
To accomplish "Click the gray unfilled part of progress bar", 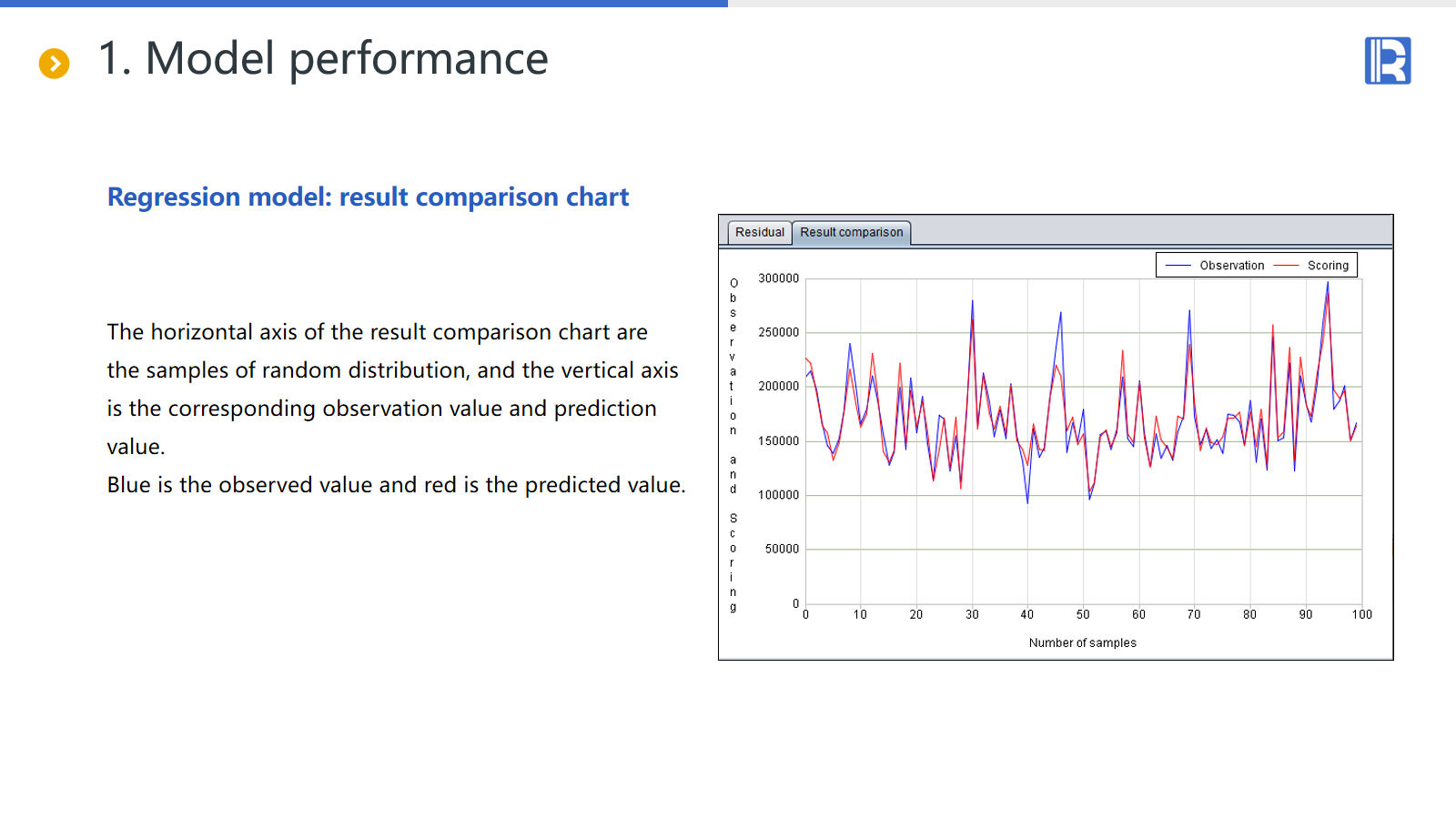I will point(1092,4).
